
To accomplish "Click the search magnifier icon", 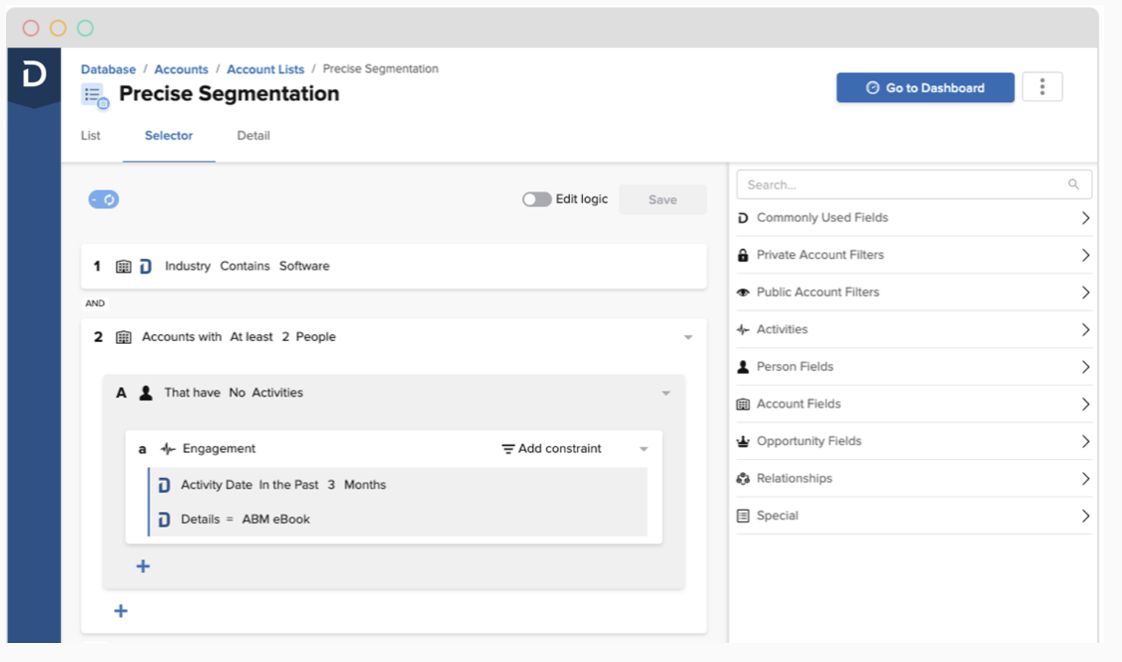I will pyautogui.click(x=1074, y=185).
